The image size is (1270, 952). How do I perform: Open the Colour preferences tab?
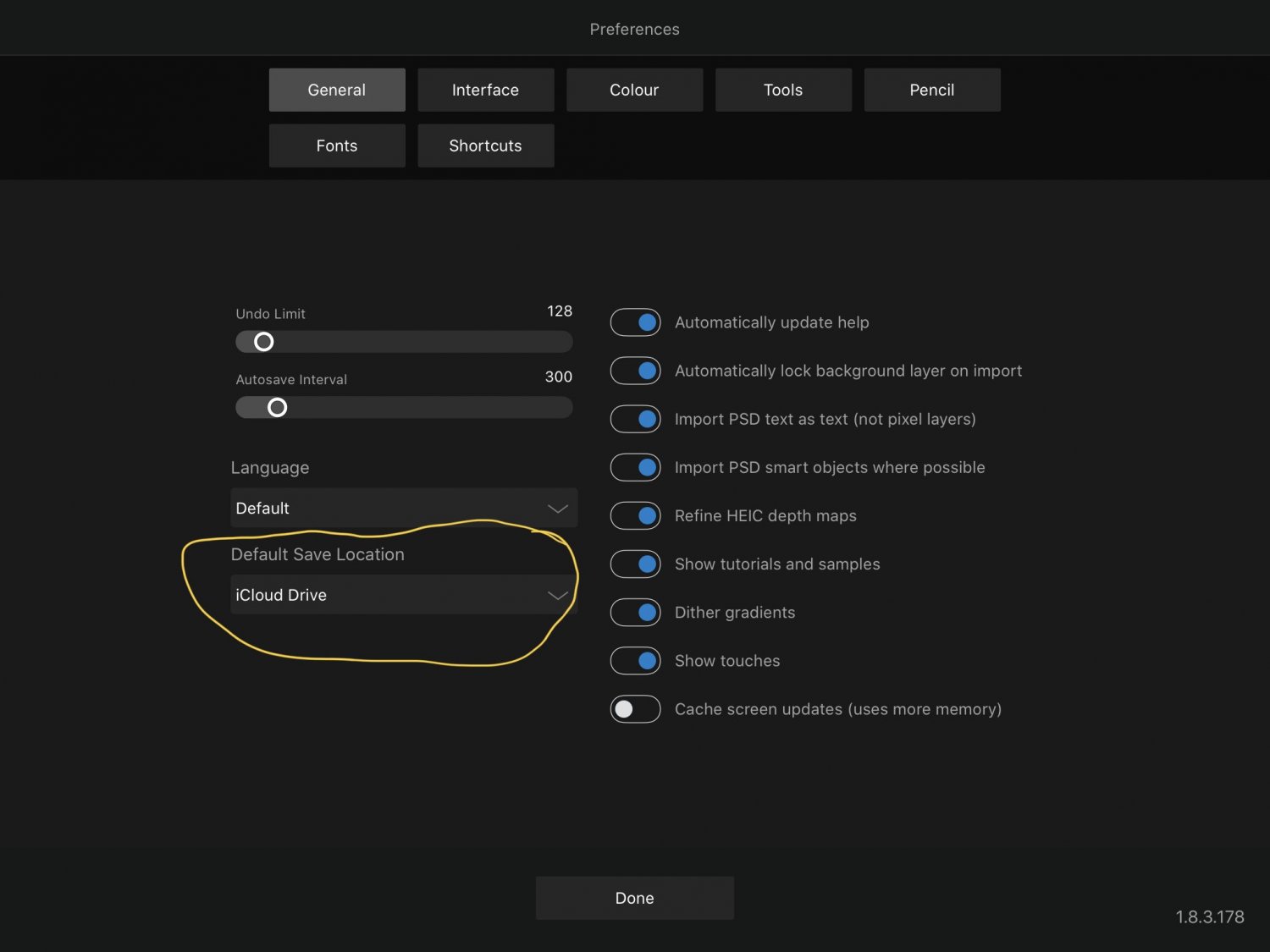tap(634, 90)
